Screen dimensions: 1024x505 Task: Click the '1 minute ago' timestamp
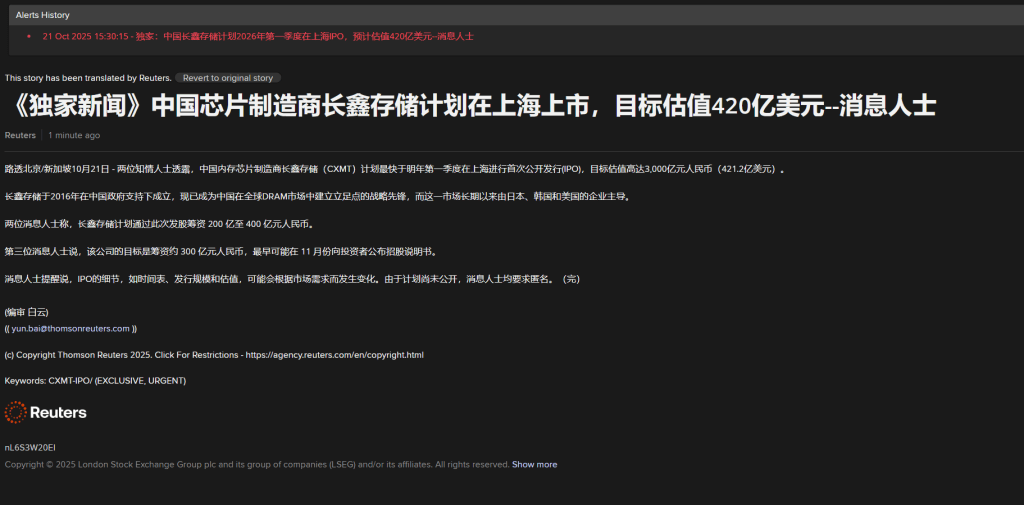pyautogui.click(x=74, y=135)
